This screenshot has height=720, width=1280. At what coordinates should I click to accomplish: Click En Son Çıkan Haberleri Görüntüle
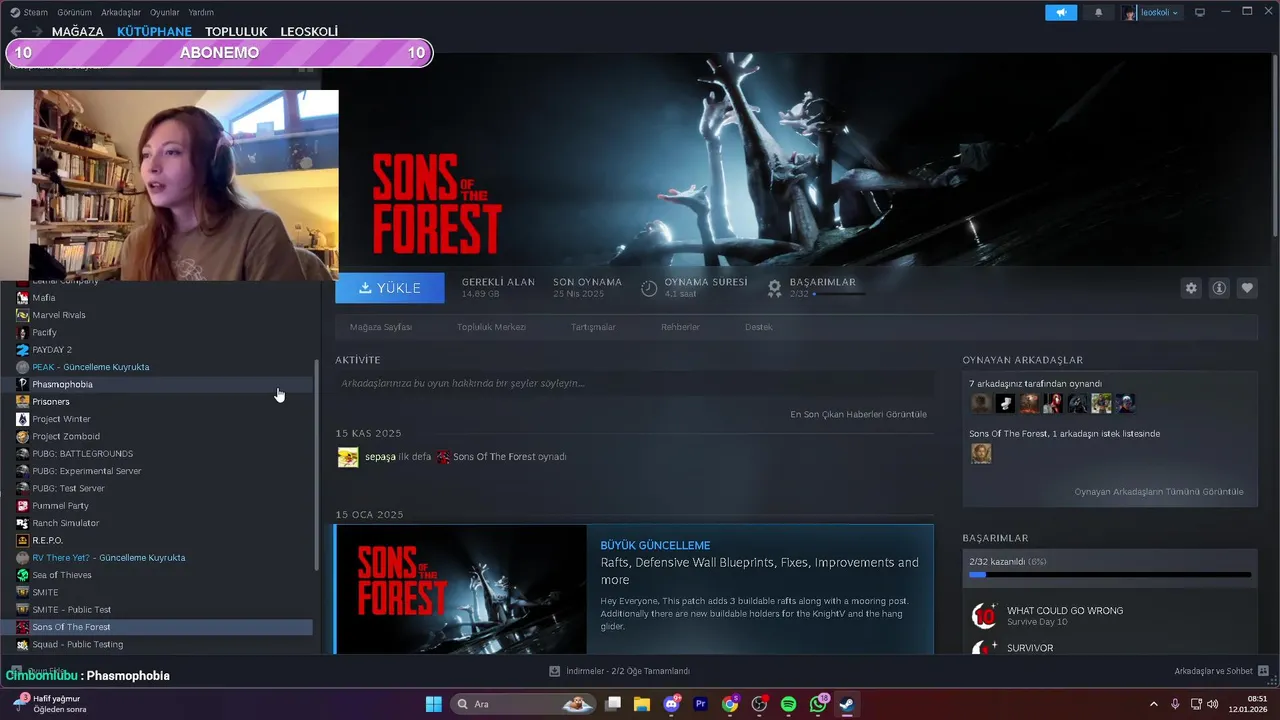tap(858, 414)
